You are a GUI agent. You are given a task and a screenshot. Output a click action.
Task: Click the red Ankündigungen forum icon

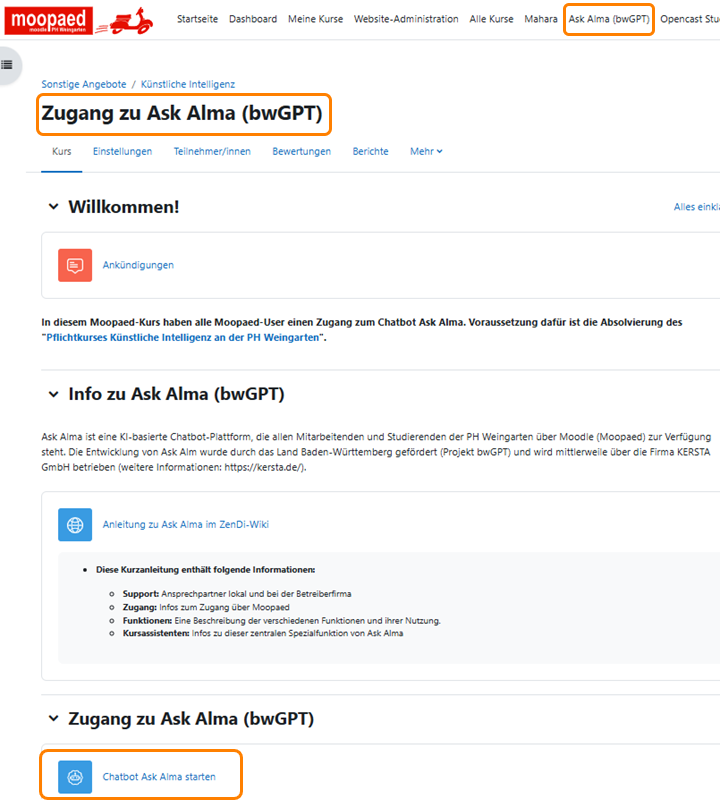point(75,265)
